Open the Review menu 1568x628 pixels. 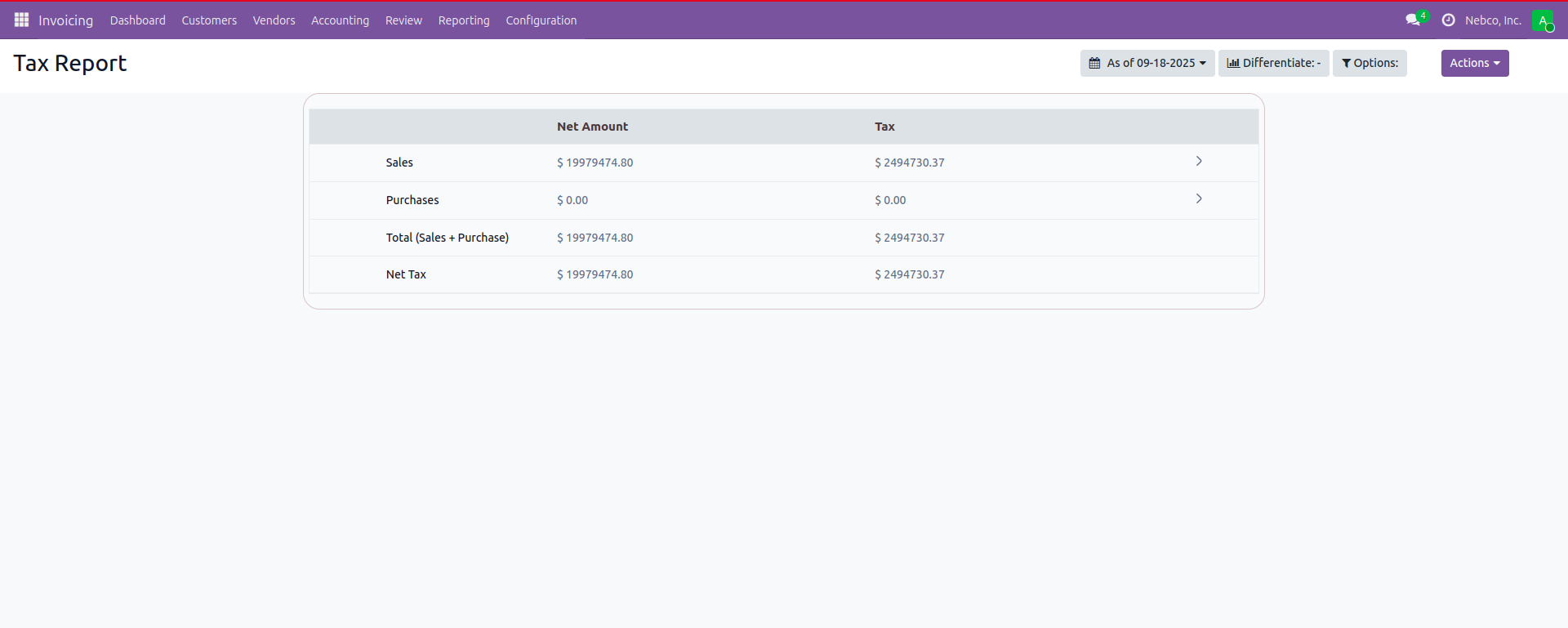[403, 20]
